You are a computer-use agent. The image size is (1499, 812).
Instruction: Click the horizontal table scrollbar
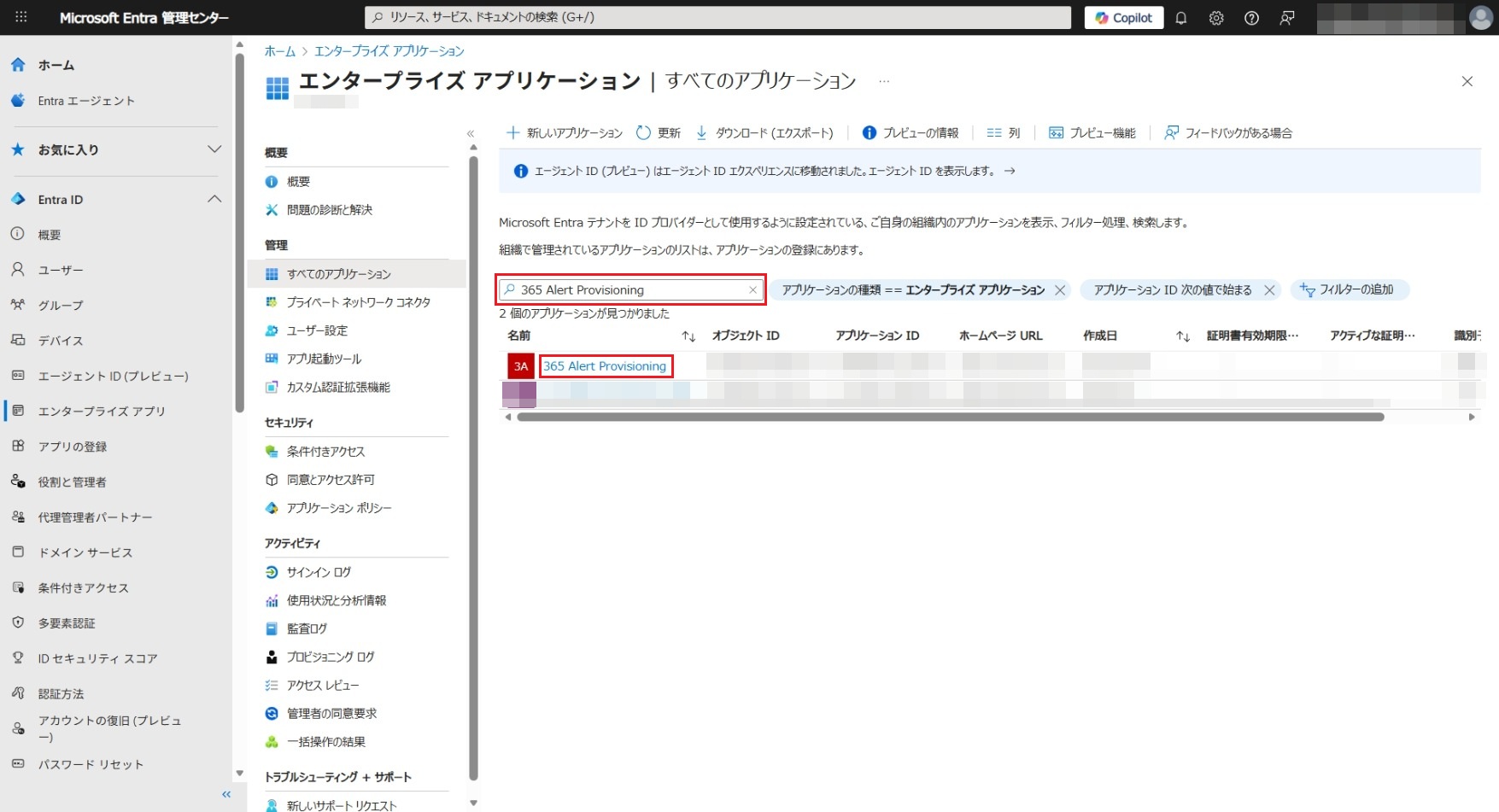click(950, 418)
